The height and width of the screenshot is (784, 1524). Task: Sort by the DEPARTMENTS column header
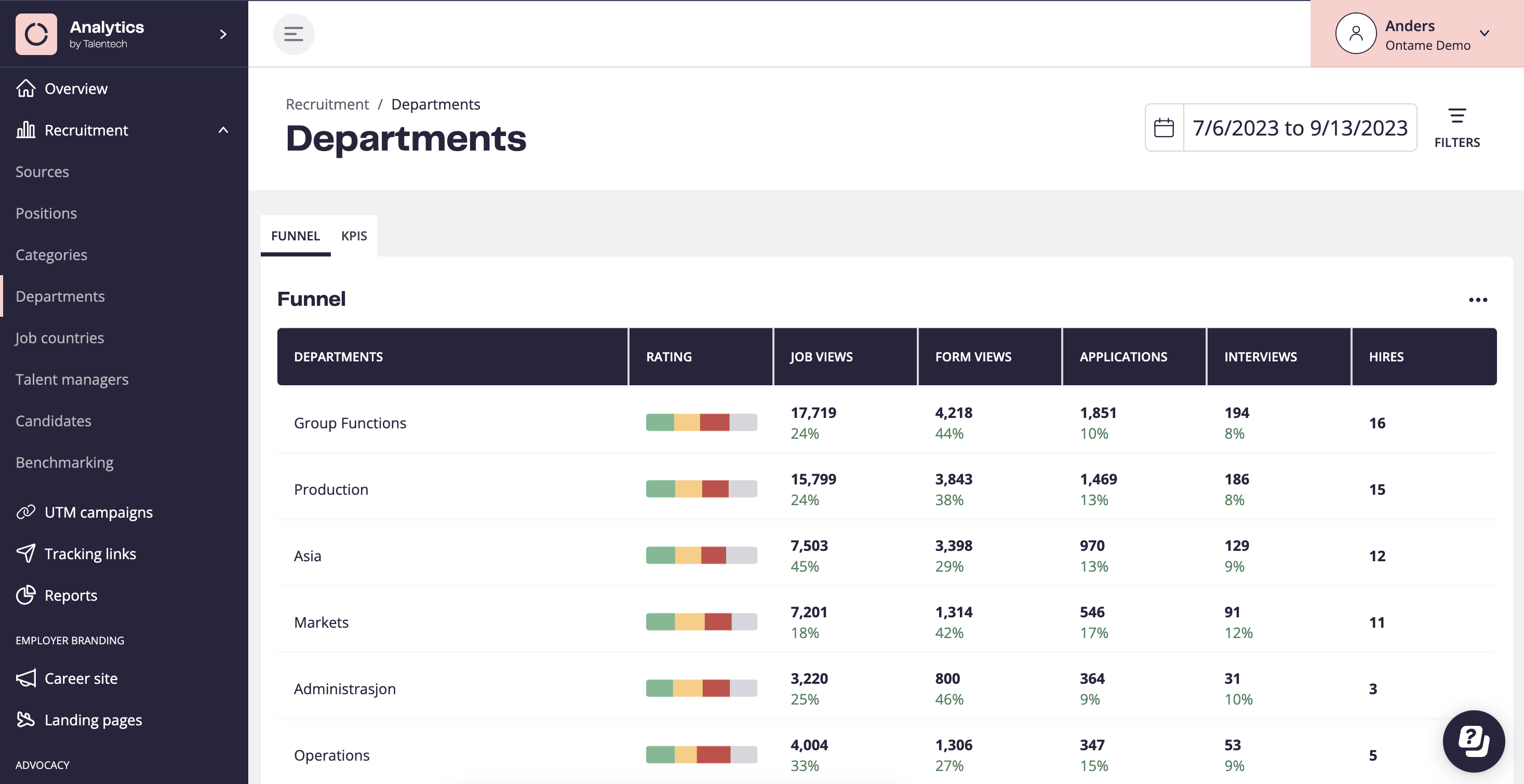coord(452,357)
